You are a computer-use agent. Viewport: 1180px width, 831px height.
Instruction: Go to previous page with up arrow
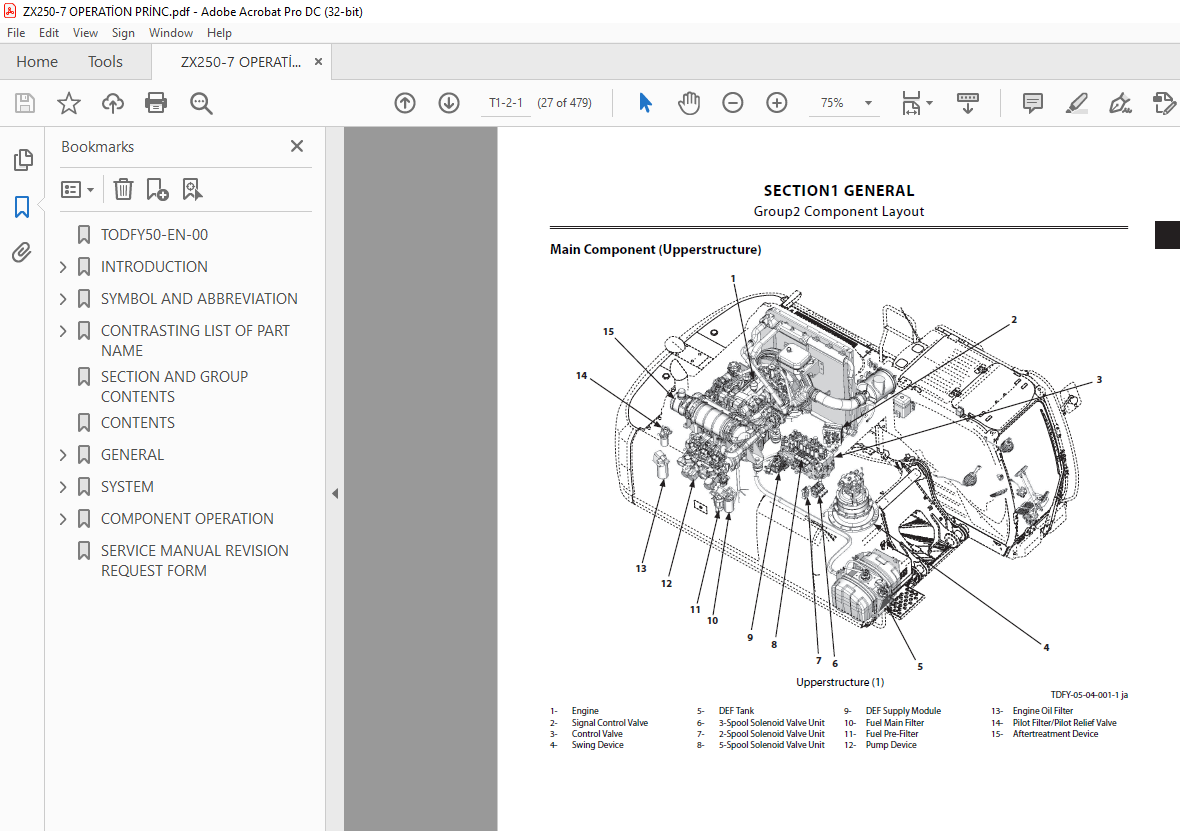pos(405,103)
